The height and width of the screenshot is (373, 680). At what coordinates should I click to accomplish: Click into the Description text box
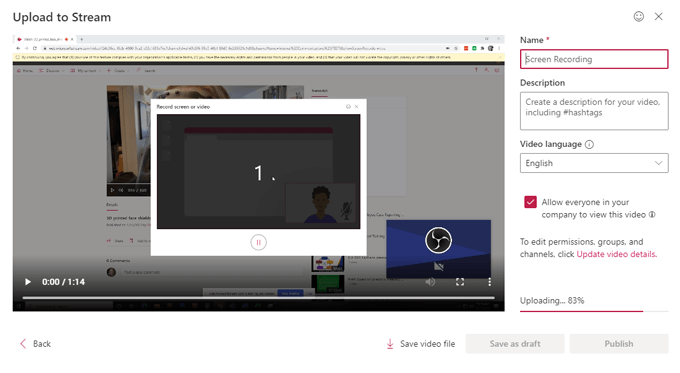pyautogui.click(x=594, y=111)
